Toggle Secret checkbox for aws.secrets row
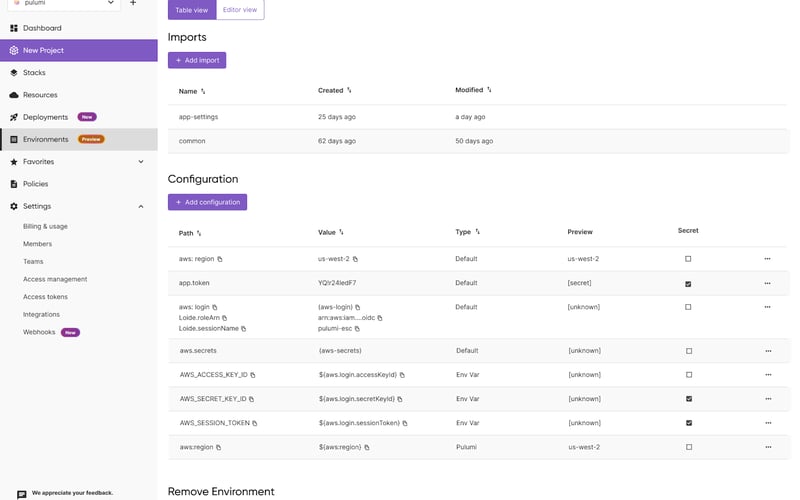This screenshot has width=800, height=500. (x=689, y=351)
